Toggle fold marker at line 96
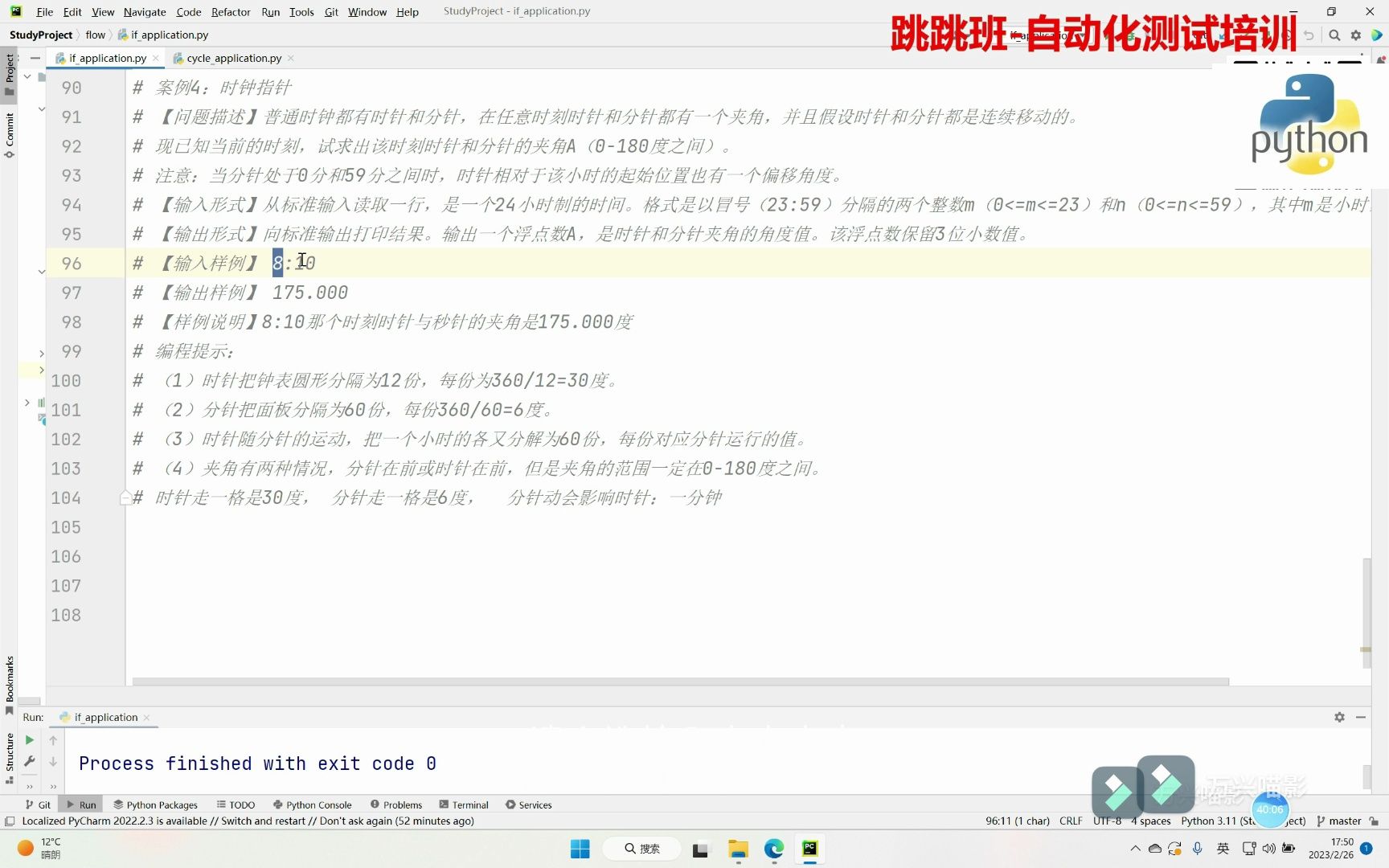Viewport: 1389px width, 868px height. pyautogui.click(x=42, y=272)
